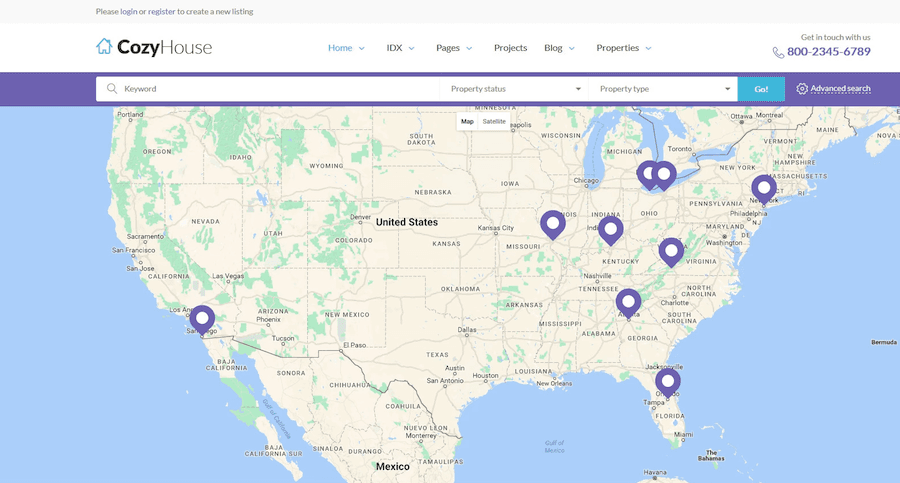Screen dimensions: 900x483
Task: Expand the Properties menu
Action: 623,48
